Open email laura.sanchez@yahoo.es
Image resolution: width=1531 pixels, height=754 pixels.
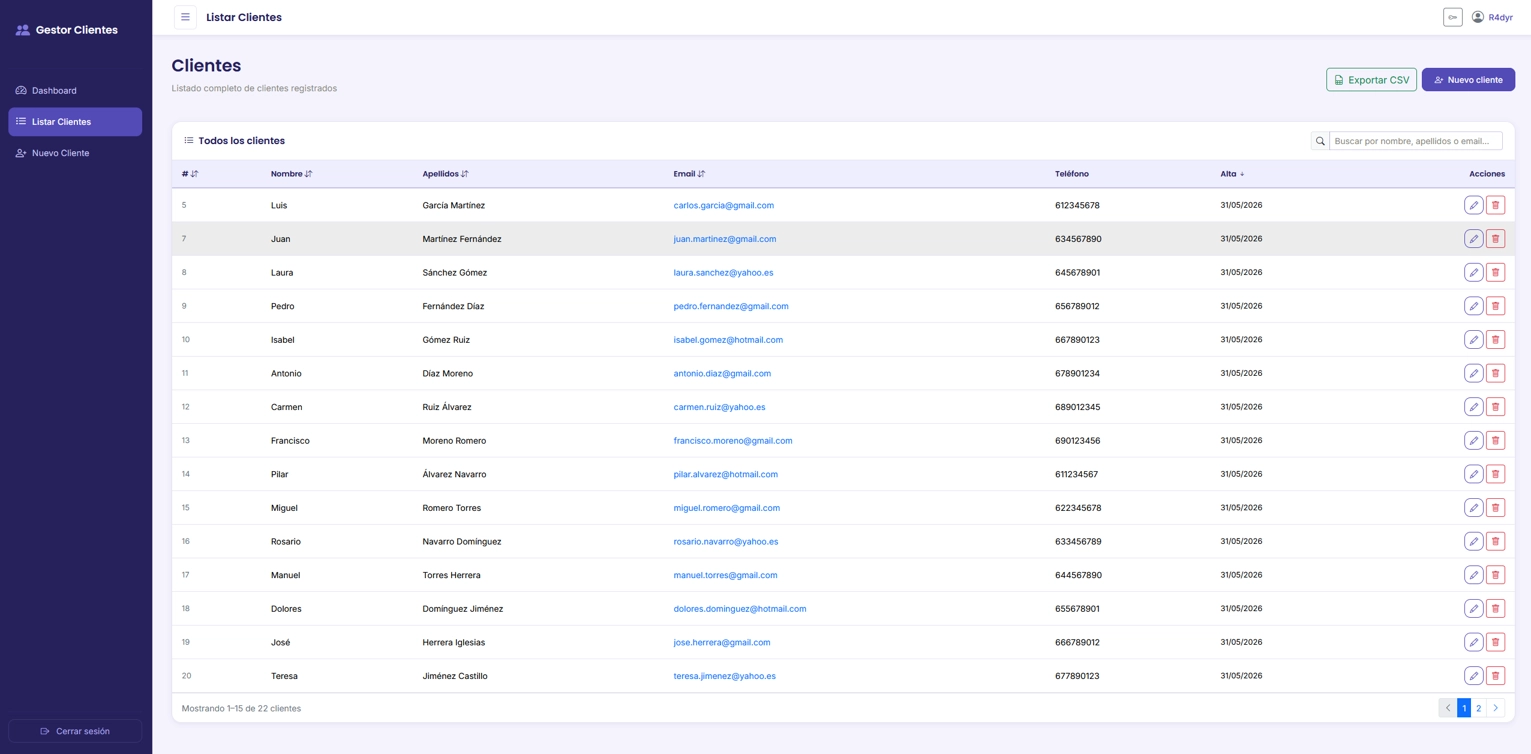coord(723,272)
